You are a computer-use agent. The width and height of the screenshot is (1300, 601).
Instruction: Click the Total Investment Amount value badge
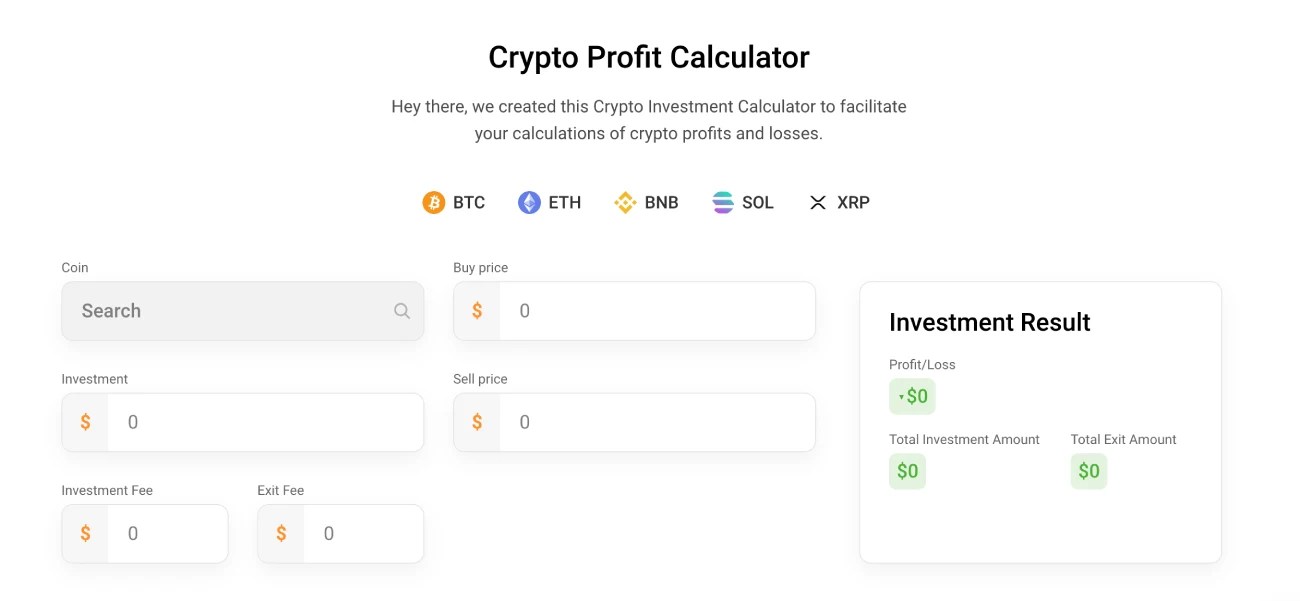[907, 471]
